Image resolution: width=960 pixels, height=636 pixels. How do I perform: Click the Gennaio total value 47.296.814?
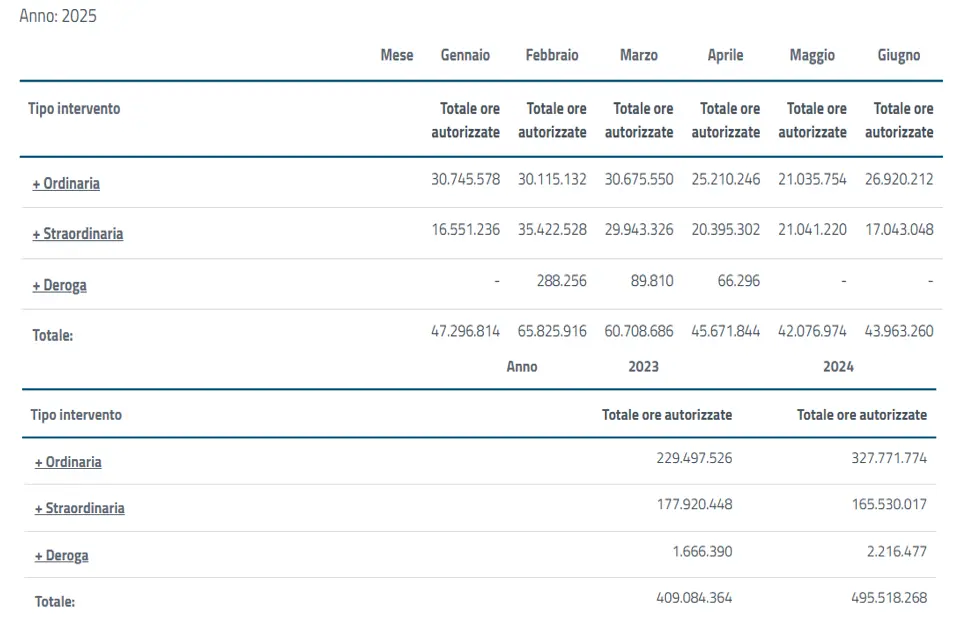(465, 331)
